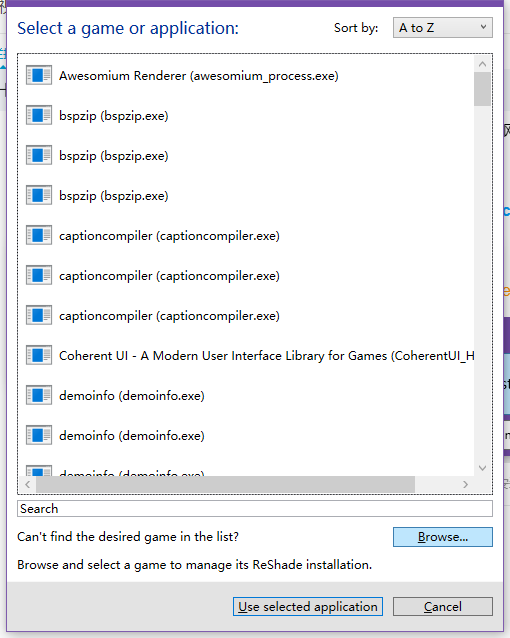Click the Browse... button
Viewport: 510px width, 638px height.
[442, 537]
